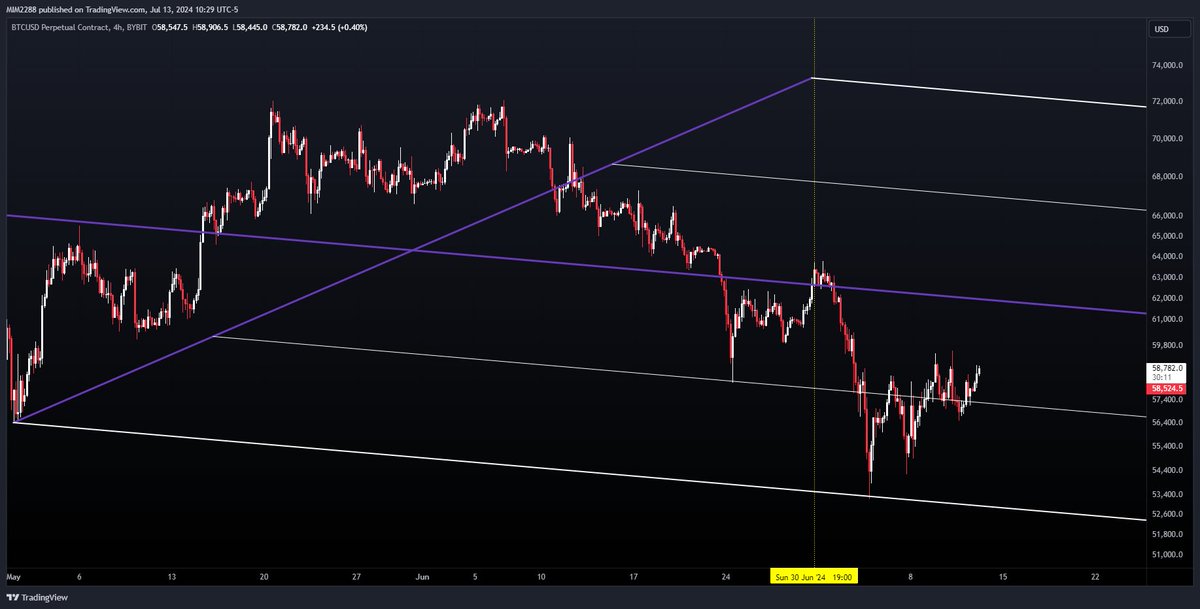Click the 53,400.0 price axis label
The width and height of the screenshot is (1200, 609).
pyautogui.click(x=1169, y=495)
